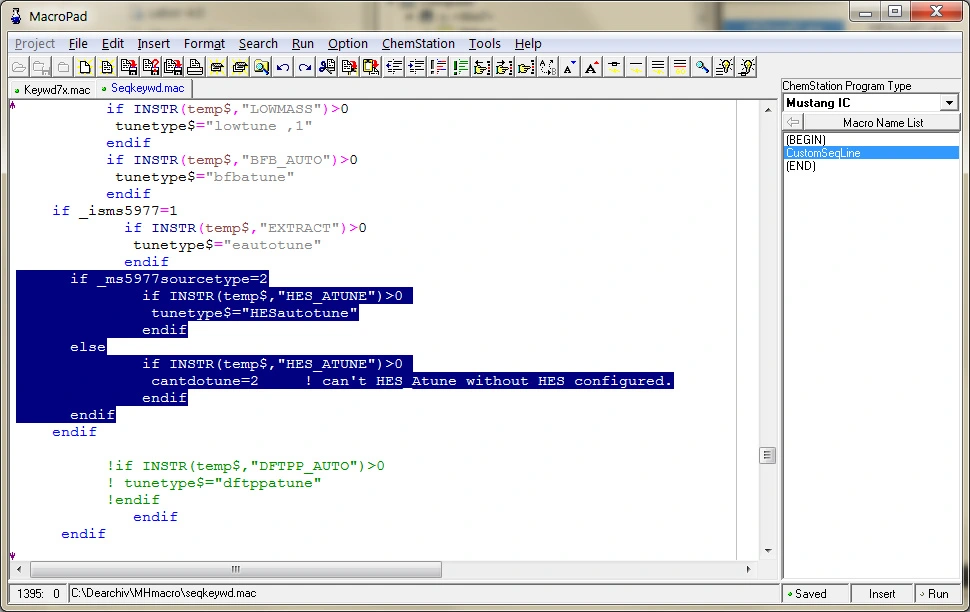The width and height of the screenshot is (970, 612).
Task: Expand the ChemStation Program Type dropdown
Action: point(949,103)
